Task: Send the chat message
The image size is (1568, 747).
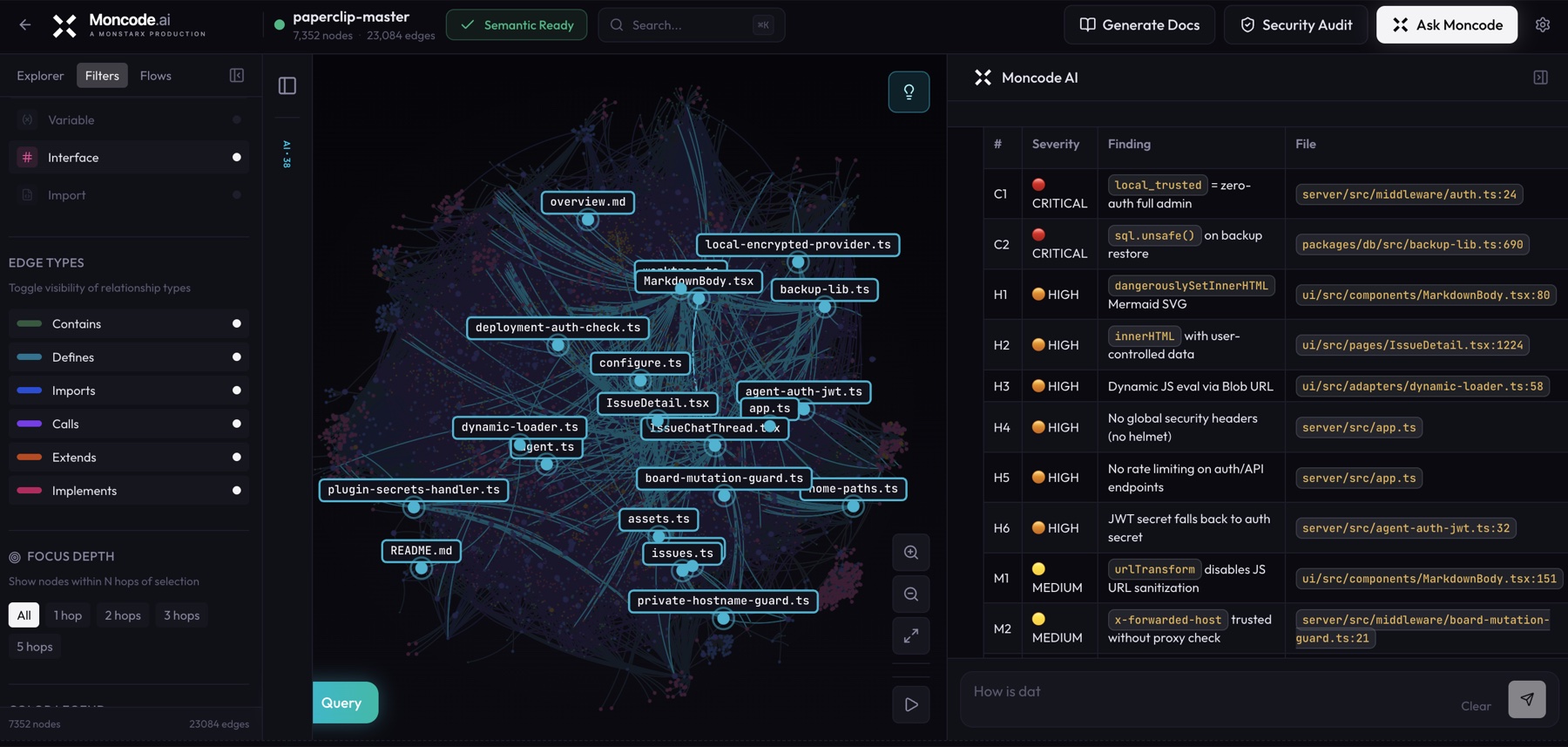Action: click(x=1527, y=699)
